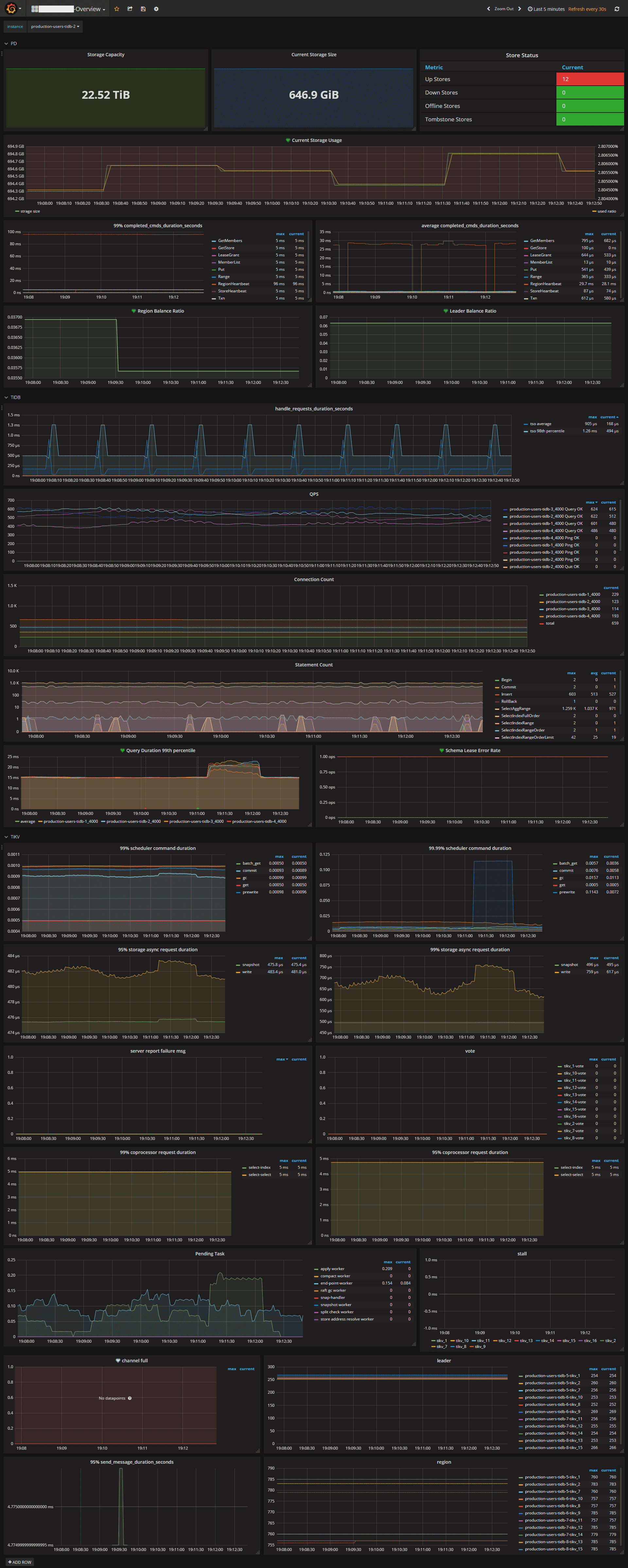Click the heart icon on Leader Balance Ratio

click(446, 311)
